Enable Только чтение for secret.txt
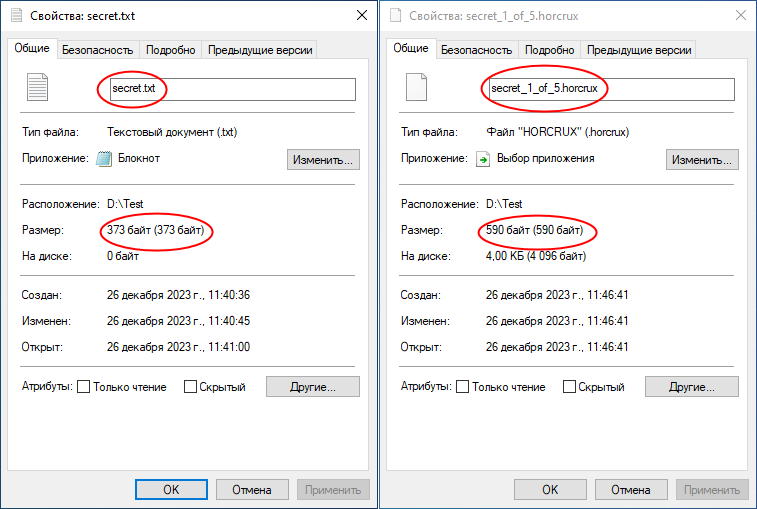 [84, 387]
